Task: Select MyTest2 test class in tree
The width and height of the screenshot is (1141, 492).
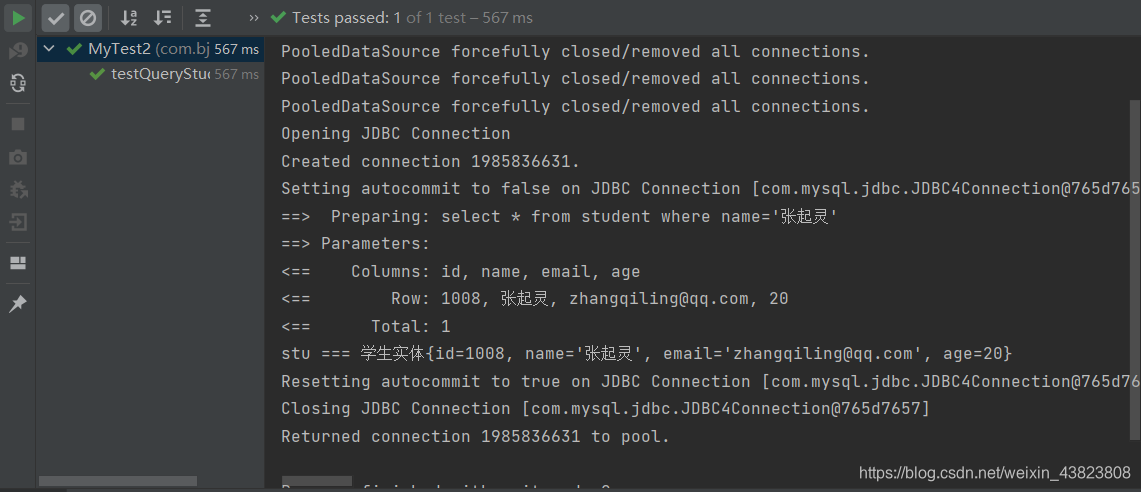Action: (x=120, y=49)
